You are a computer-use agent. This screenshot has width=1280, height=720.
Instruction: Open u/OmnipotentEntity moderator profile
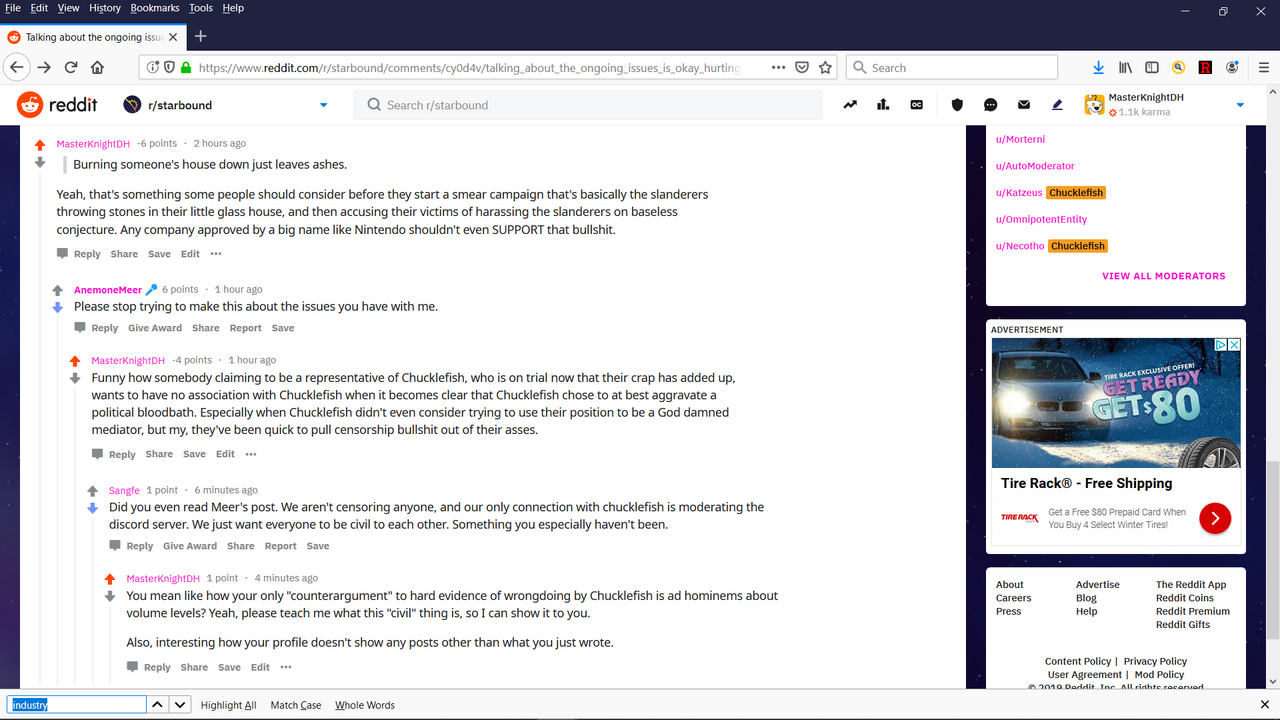(x=1041, y=219)
